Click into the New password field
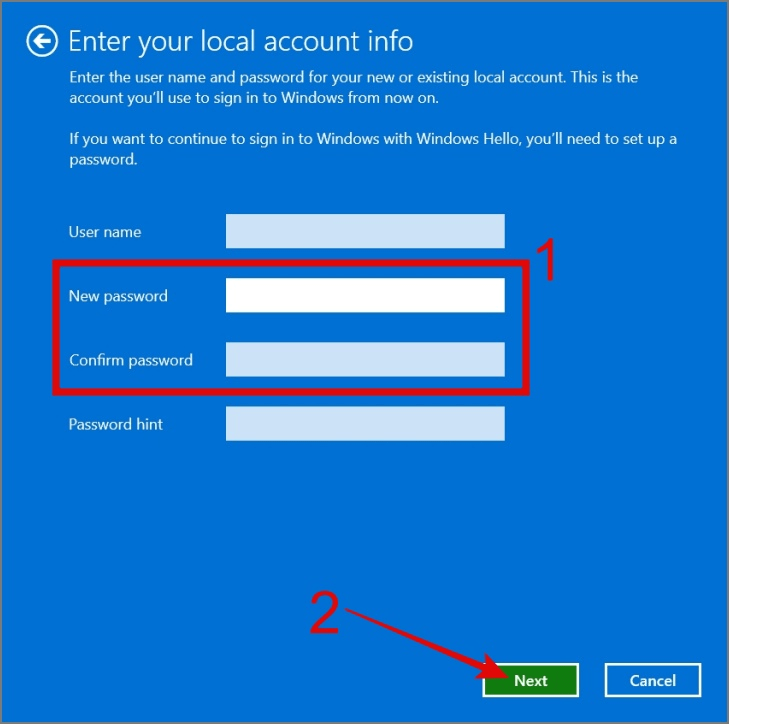 (365, 295)
